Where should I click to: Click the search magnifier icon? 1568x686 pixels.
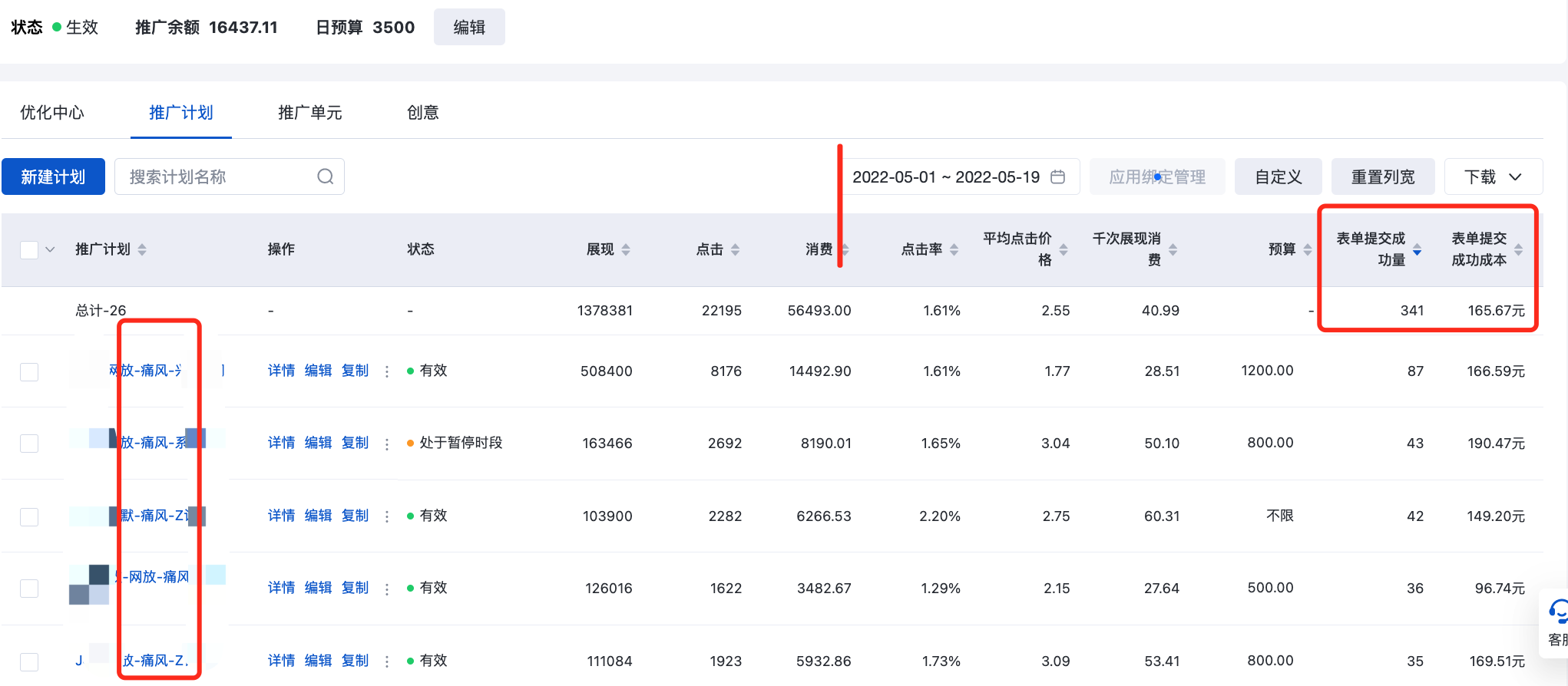[326, 177]
